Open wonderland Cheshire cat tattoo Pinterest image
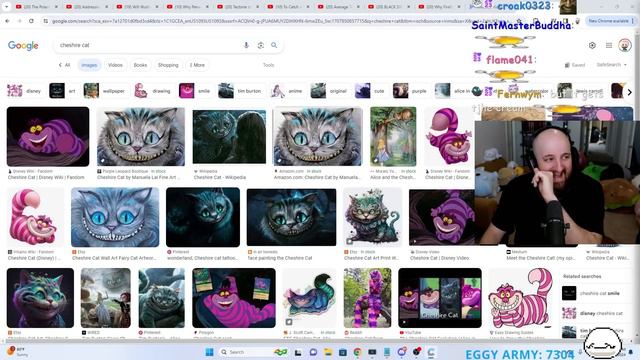 tap(203, 217)
